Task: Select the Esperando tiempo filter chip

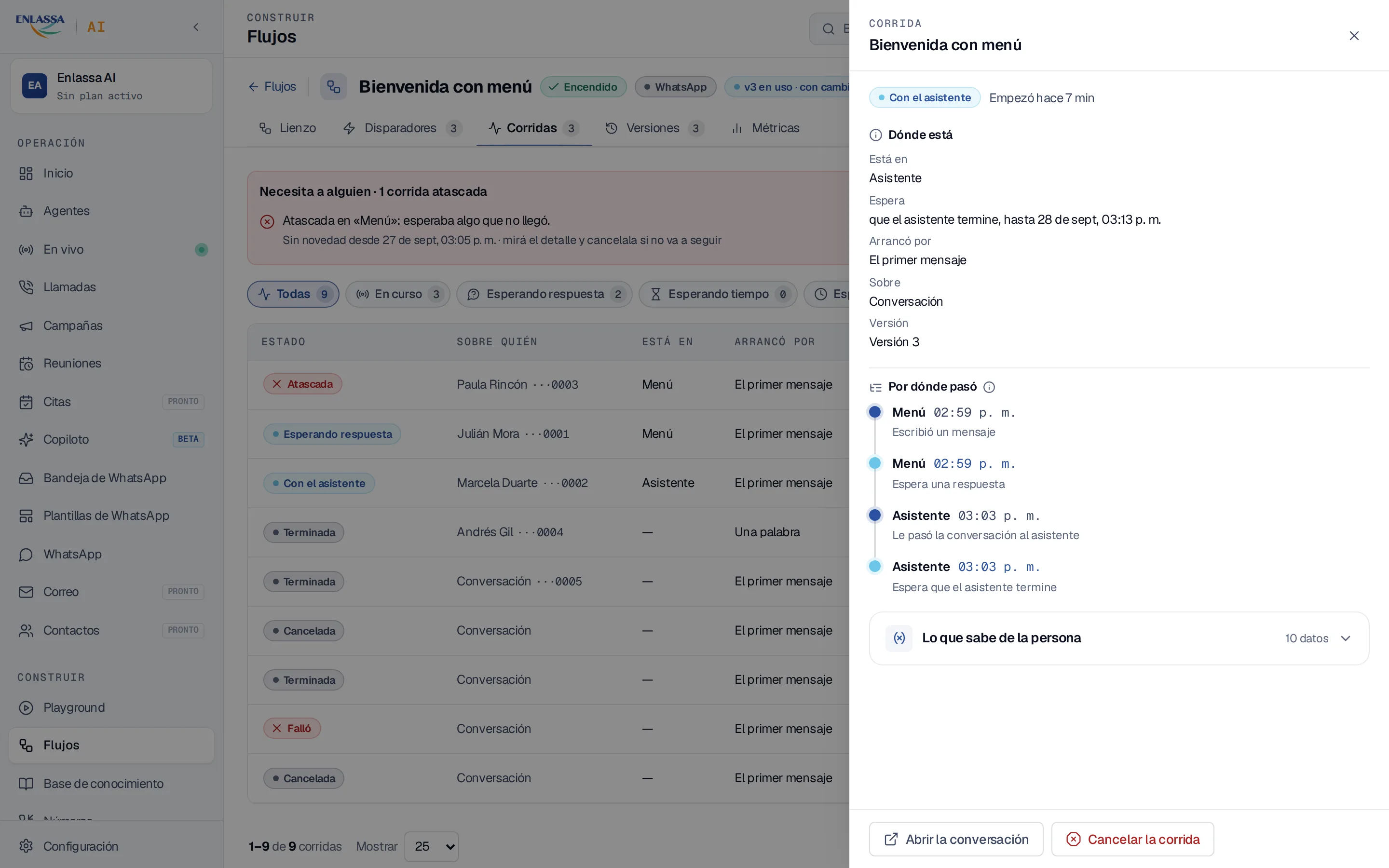Action: [718, 294]
